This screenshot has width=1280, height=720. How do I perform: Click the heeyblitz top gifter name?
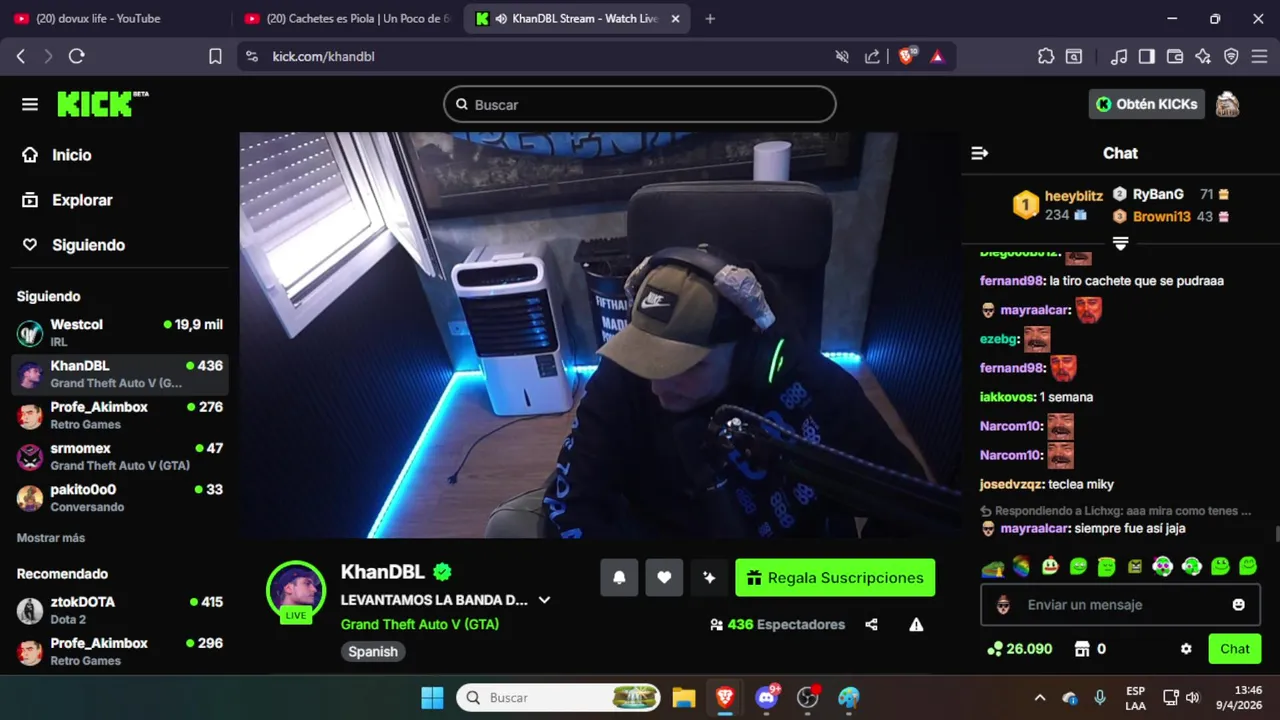click(x=1074, y=196)
